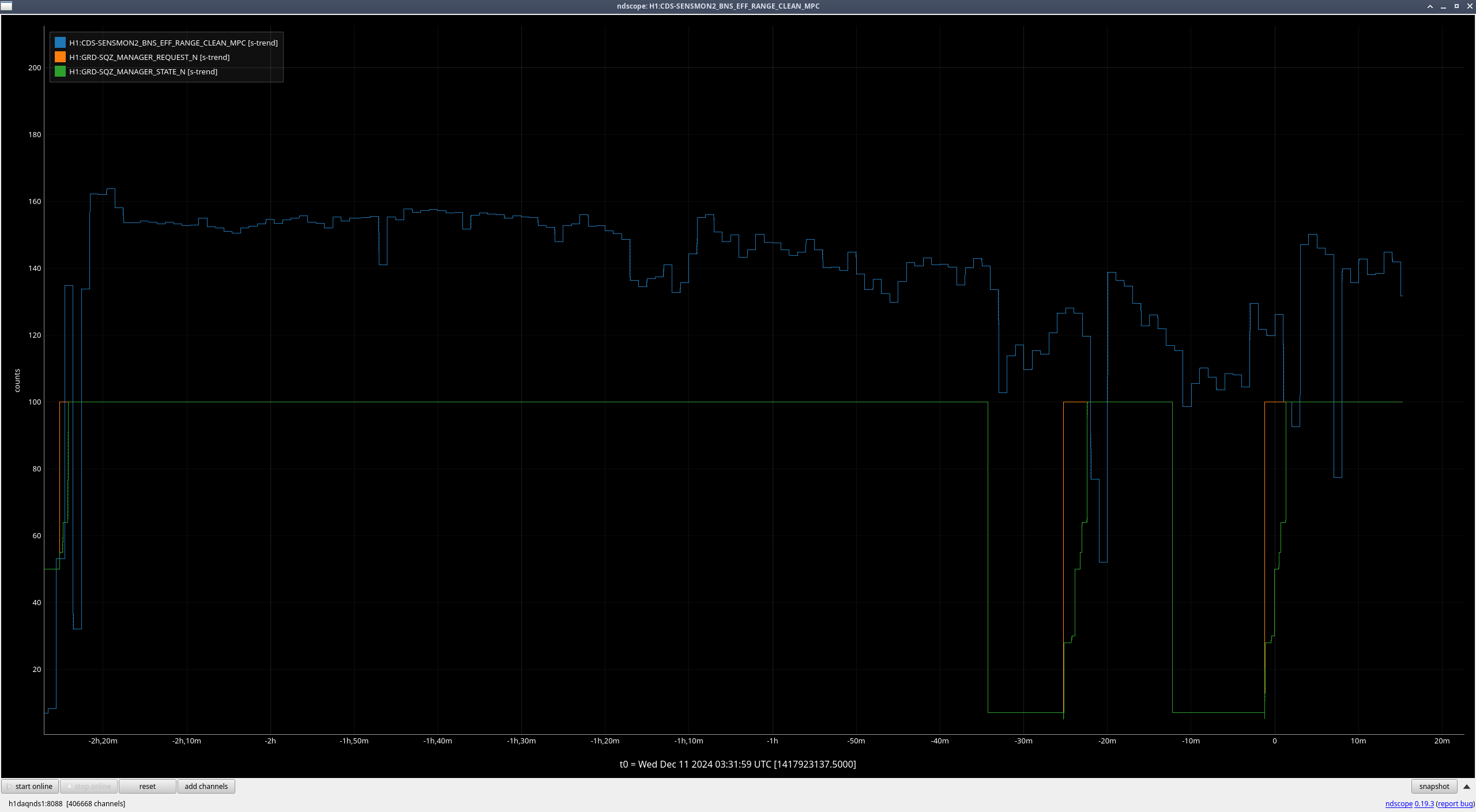Open the 0.19.3 version link
This screenshot has width=1476, height=812.
(x=1424, y=803)
